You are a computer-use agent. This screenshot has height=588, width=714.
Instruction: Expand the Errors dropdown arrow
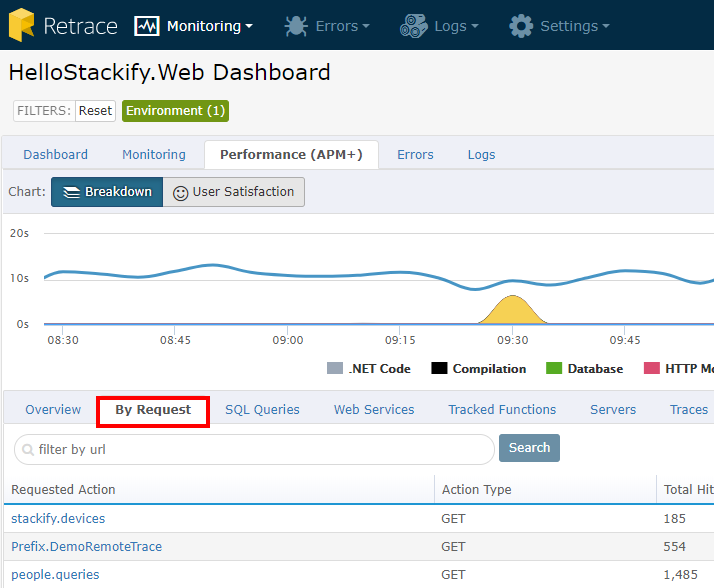[366, 27]
